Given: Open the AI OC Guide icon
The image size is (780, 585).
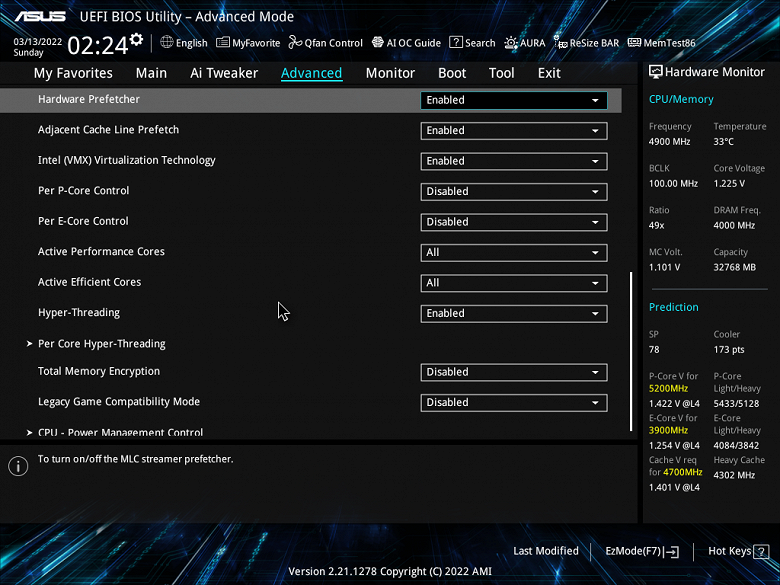Looking at the screenshot, I should pos(378,42).
